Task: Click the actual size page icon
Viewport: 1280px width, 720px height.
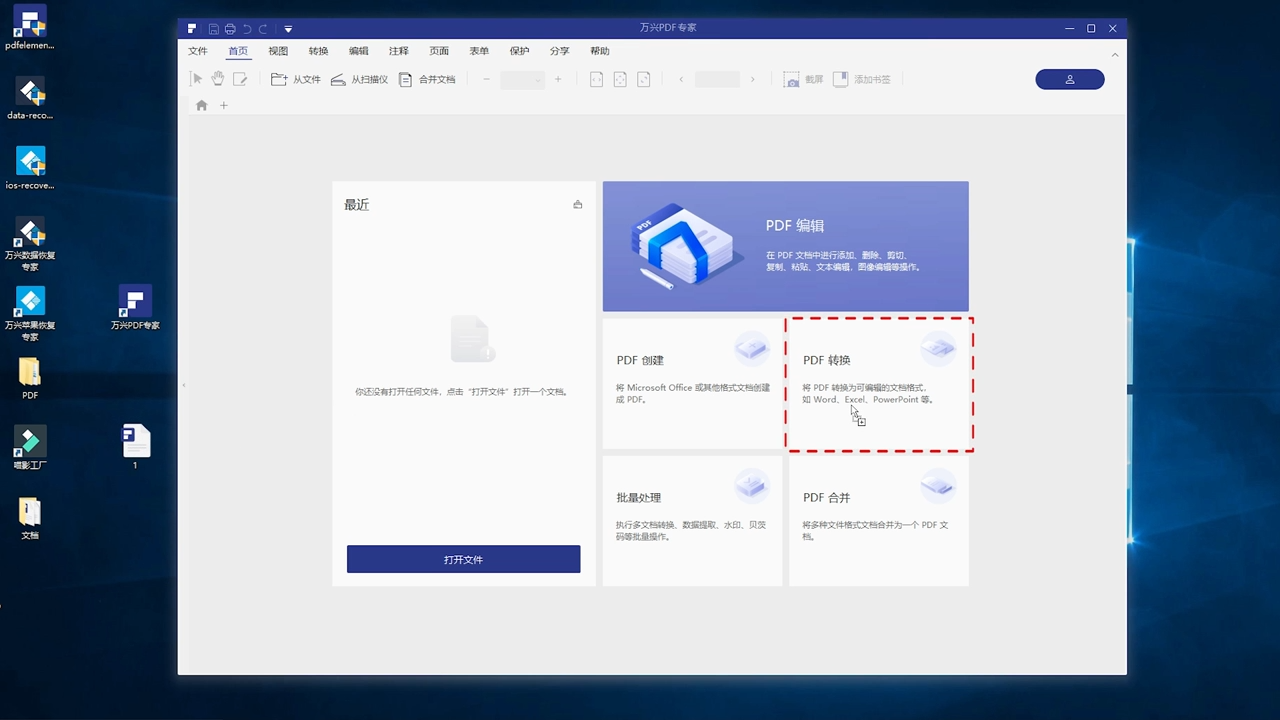Action: pos(644,79)
